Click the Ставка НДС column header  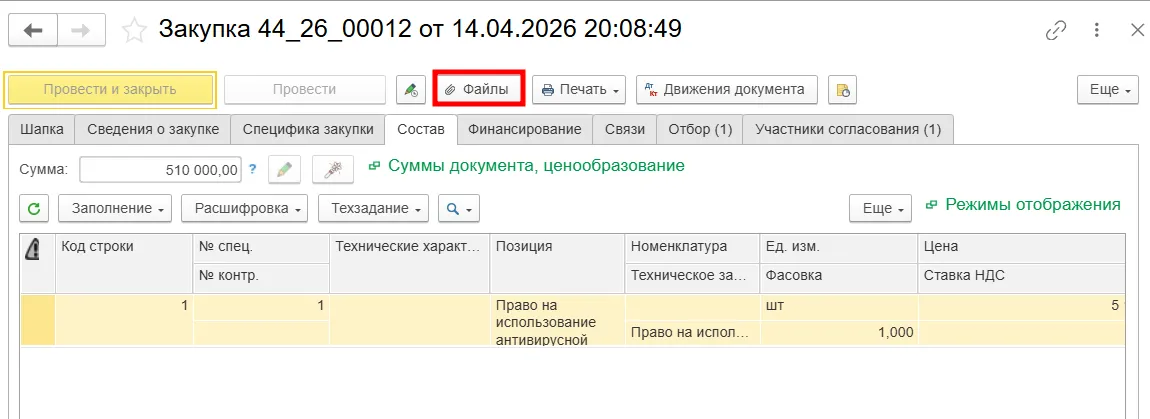point(1022,277)
